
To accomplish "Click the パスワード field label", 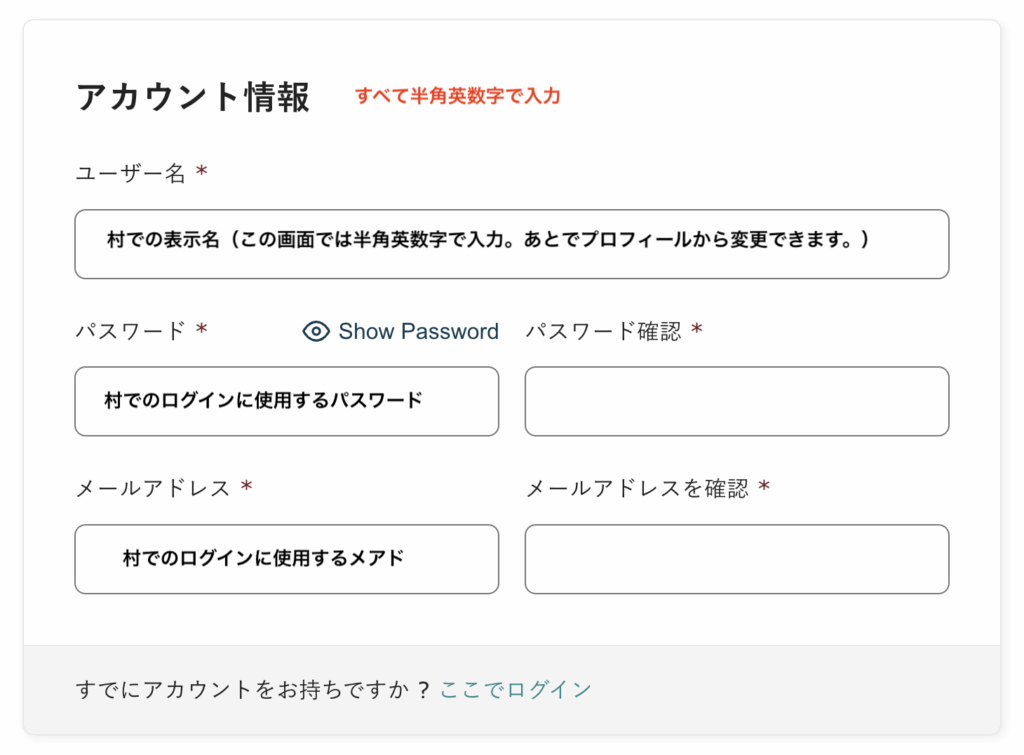I will (x=131, y=331).
